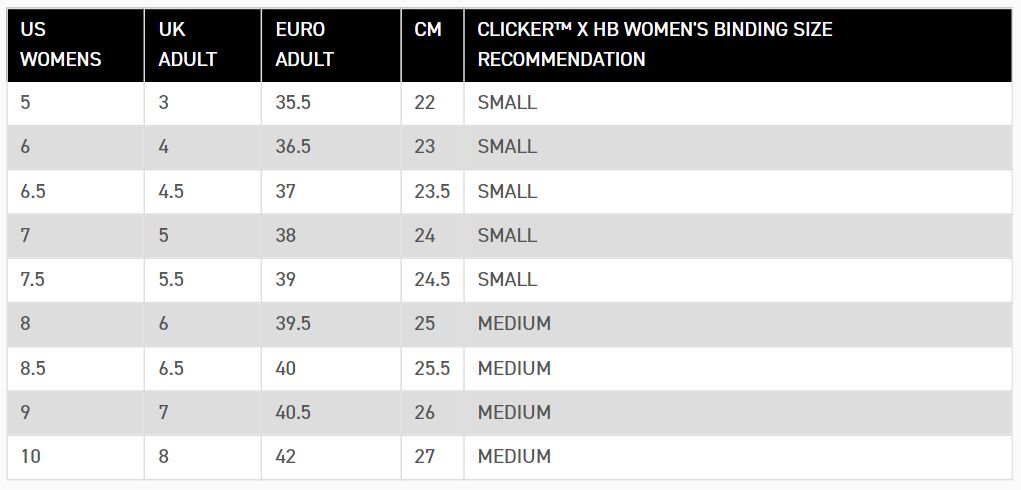This screenshot has height=490, width=1021.
Task: Click the MEDIUM recommendation for 25 cm
Action: coord(514,324)
